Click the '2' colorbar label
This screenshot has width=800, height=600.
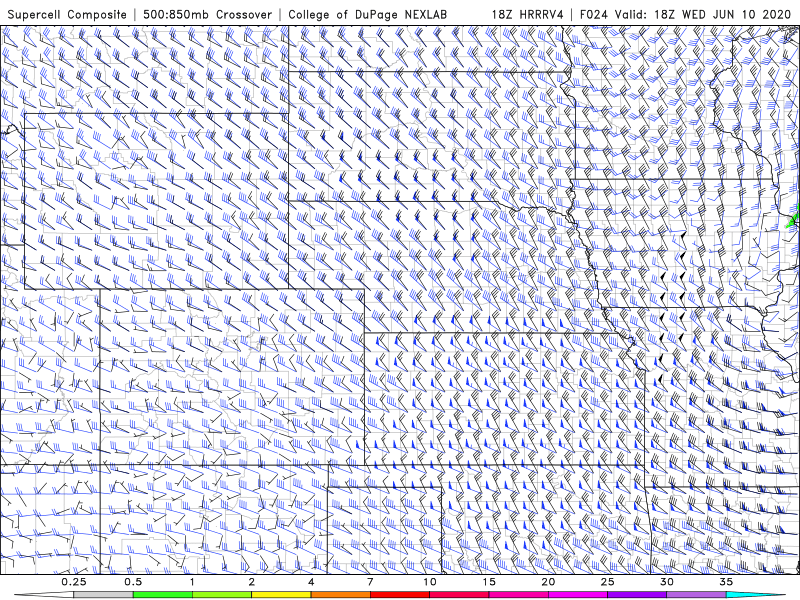[x=252, y=582]
